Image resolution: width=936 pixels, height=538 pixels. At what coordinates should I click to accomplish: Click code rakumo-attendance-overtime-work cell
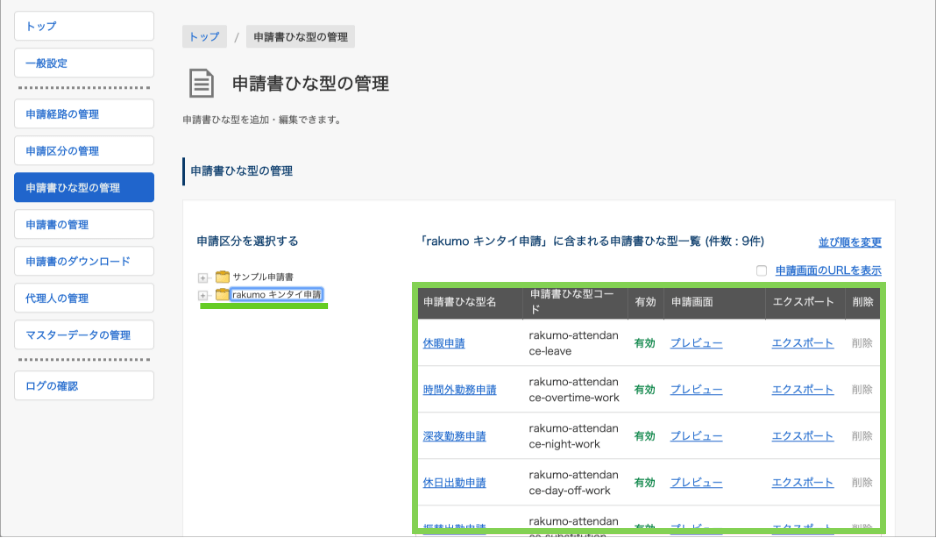tap(574, 390)
